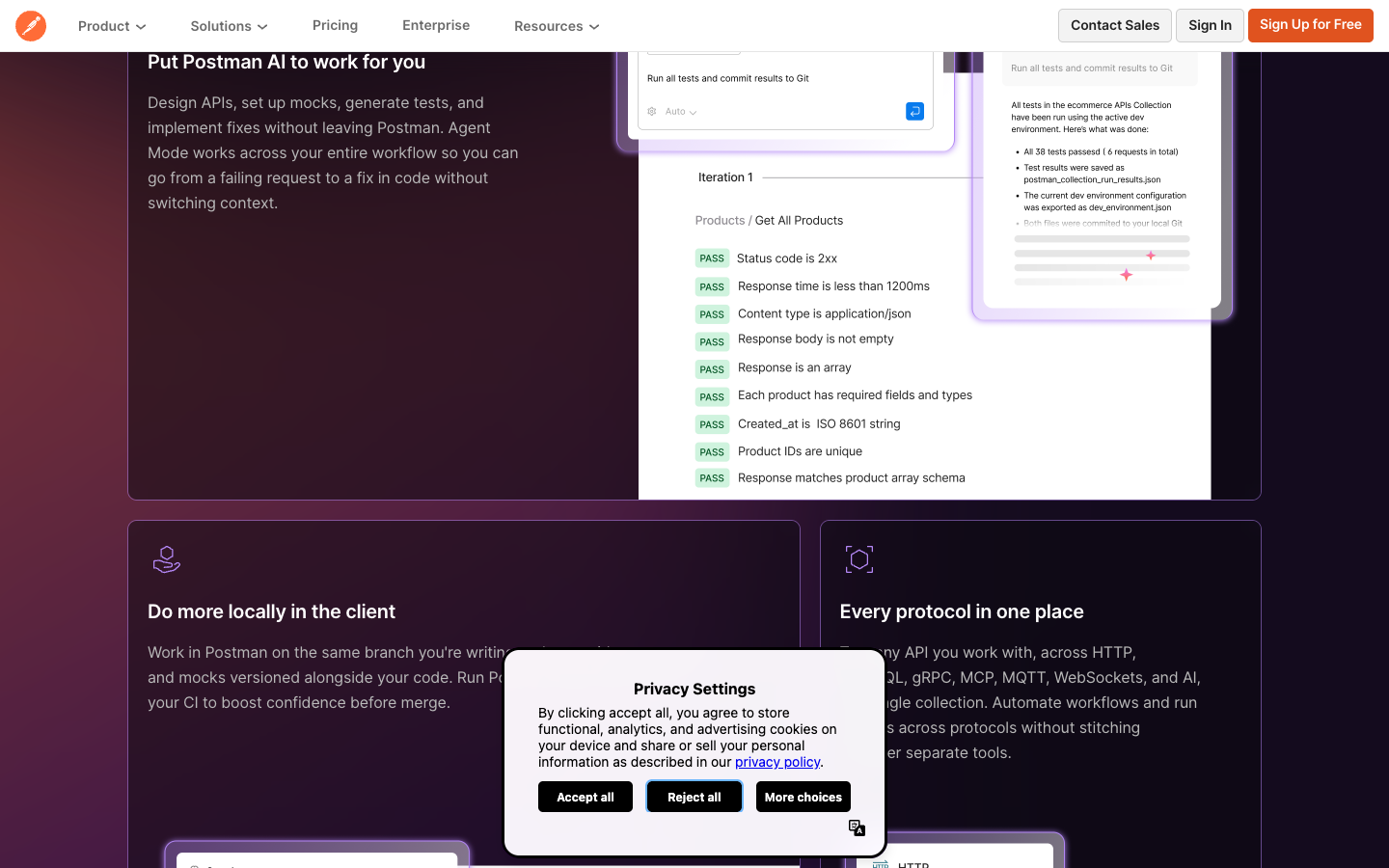Expand the Resources dropdown menu
This screenshot has height=868, width=1389.
click(x=557, y=26)
